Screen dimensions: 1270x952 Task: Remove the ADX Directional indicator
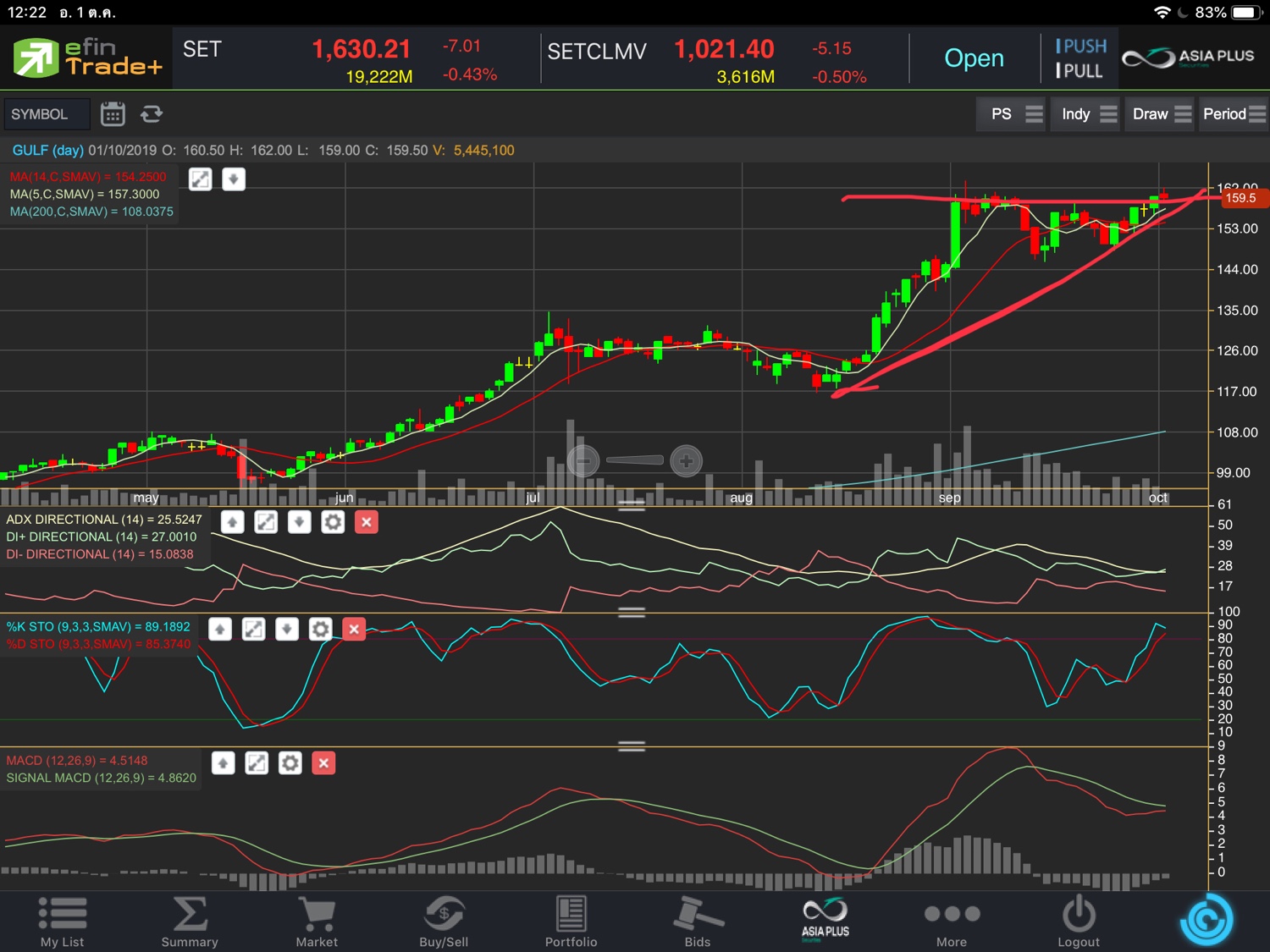point(367,522)
